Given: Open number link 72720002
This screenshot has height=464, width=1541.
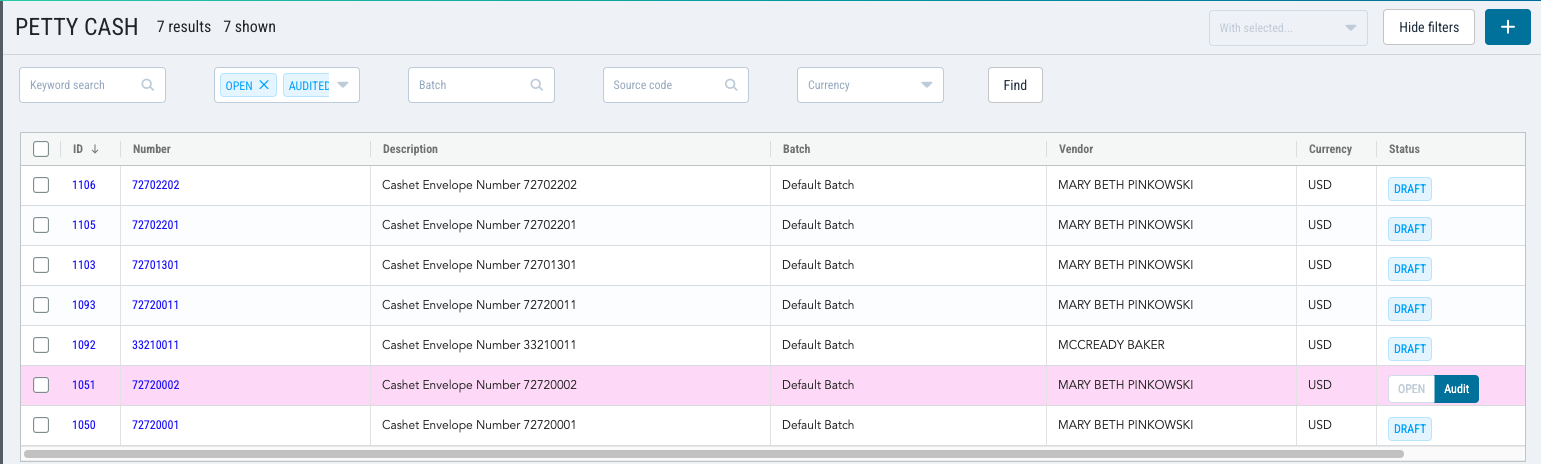Looking at the screenshot, I should point(156,385).
